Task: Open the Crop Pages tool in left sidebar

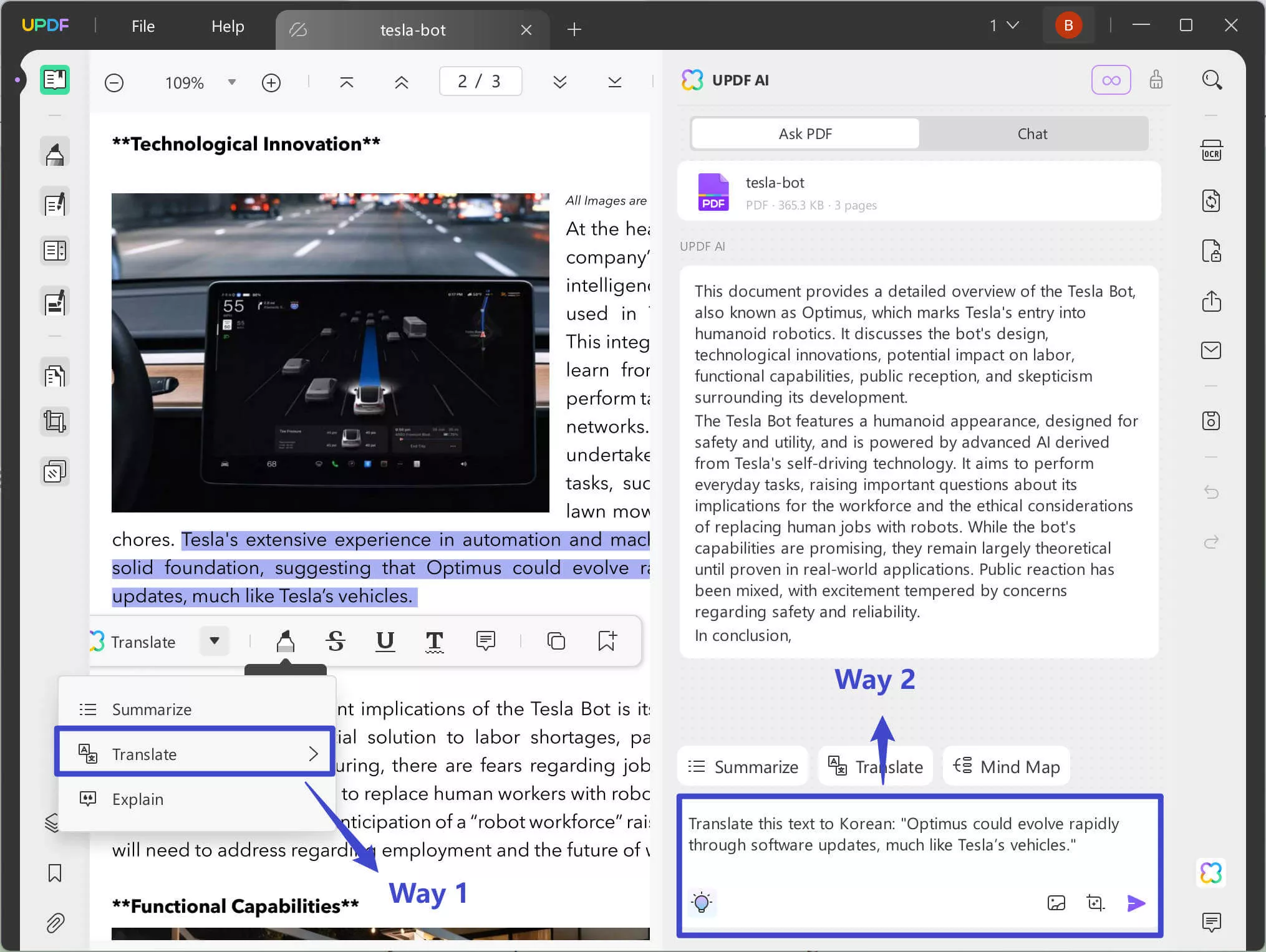Action: (55, 421)
